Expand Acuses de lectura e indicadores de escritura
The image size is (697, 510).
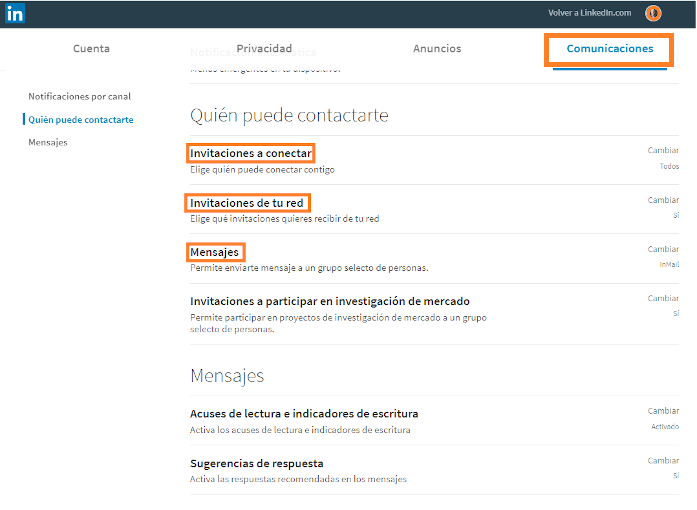point(304,413)
